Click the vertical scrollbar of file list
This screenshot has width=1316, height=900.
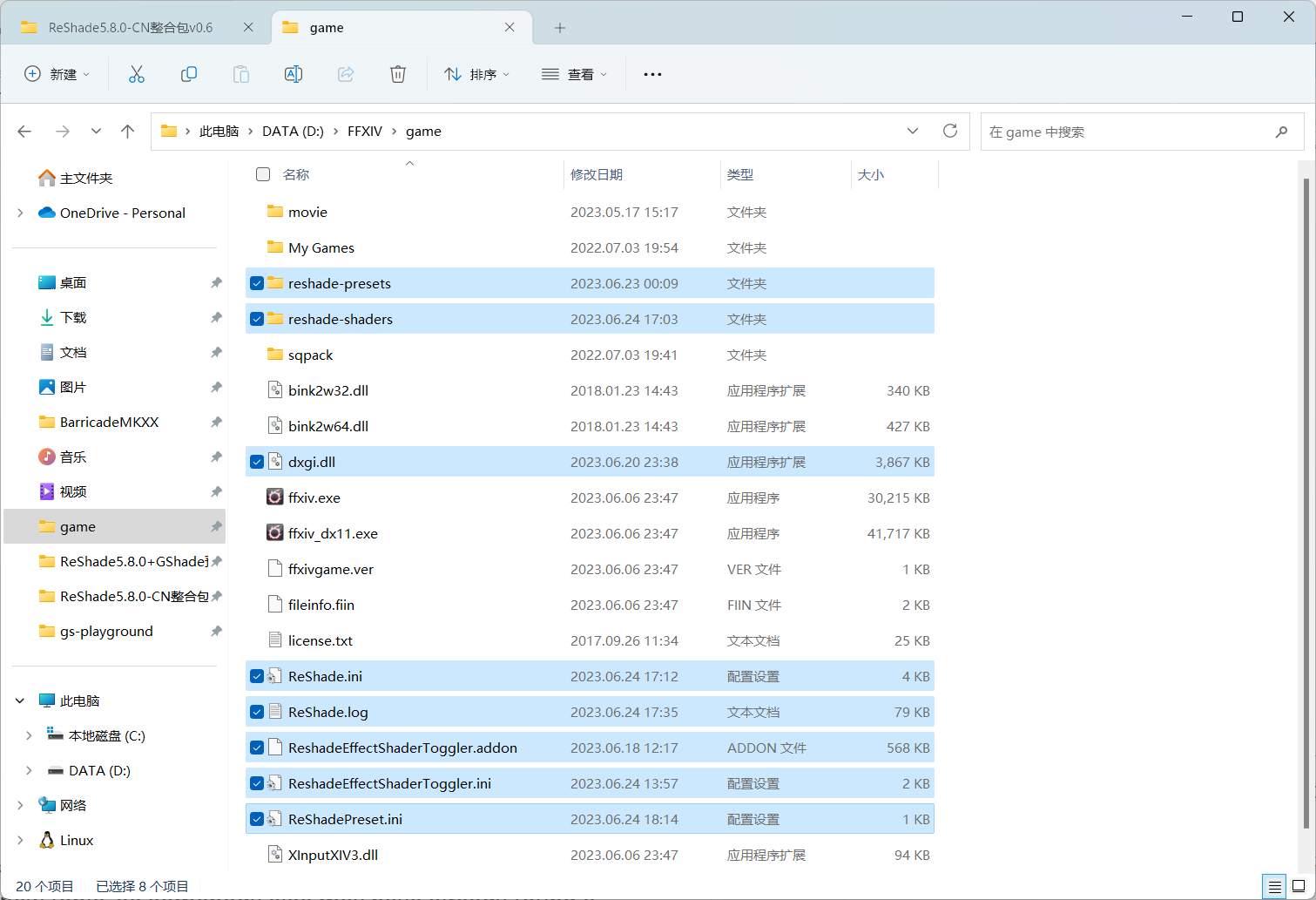point(1306,501)
